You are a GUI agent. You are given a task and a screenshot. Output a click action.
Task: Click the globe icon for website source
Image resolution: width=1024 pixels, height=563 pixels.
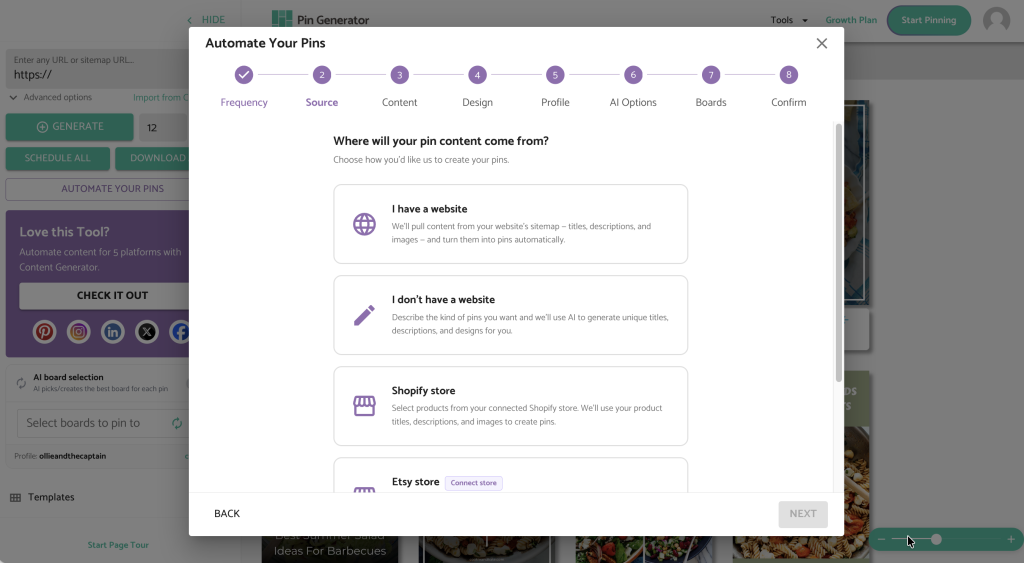[364, 224]
